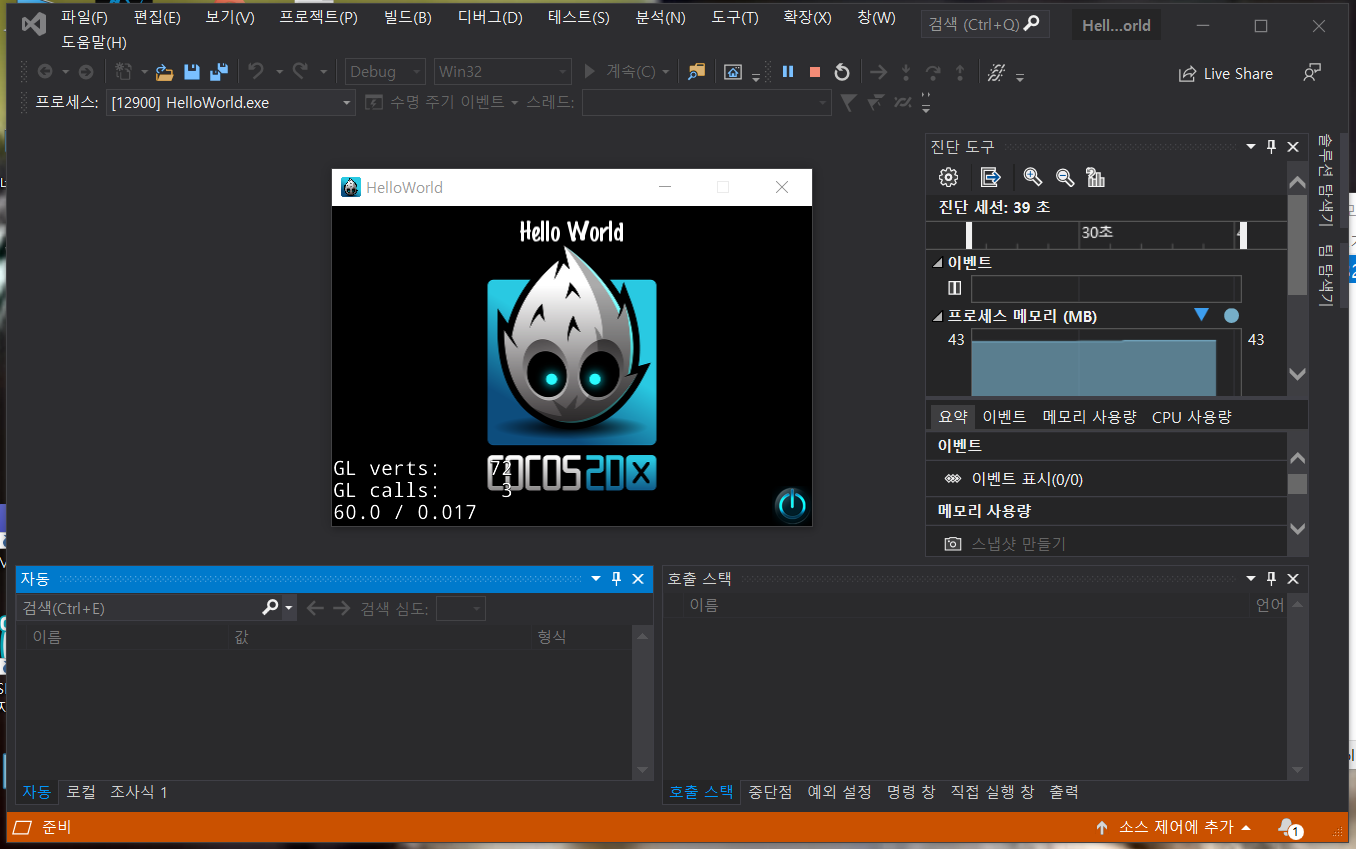
Task: Click the 이벤트 표시(0/0) link
Action: point(1027,479)
